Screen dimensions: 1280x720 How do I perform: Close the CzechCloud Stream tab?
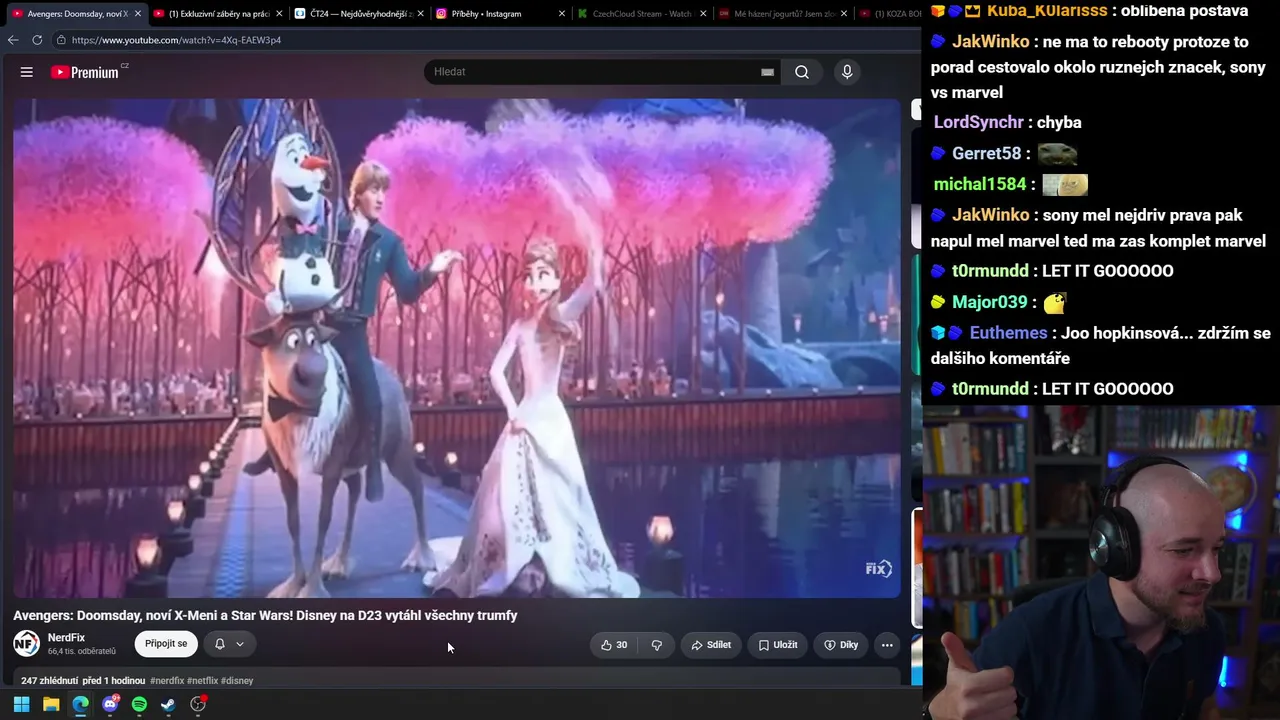[x=703, y=14]
